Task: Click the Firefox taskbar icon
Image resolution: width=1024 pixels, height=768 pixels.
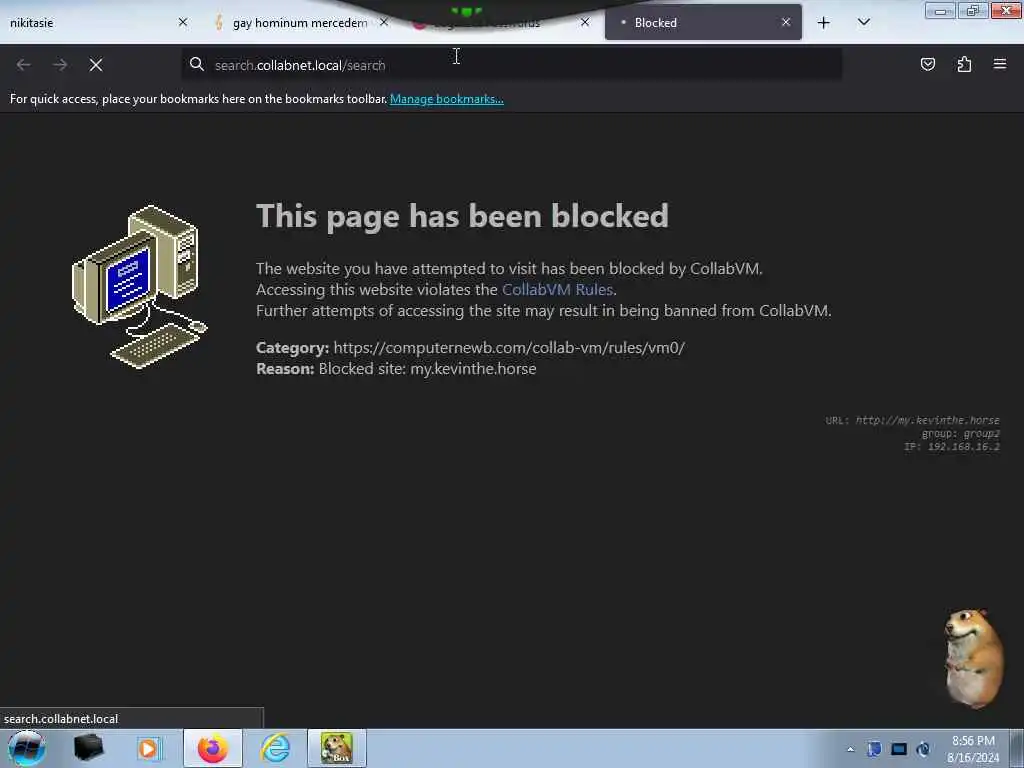Action: click(x=213, y=748)
